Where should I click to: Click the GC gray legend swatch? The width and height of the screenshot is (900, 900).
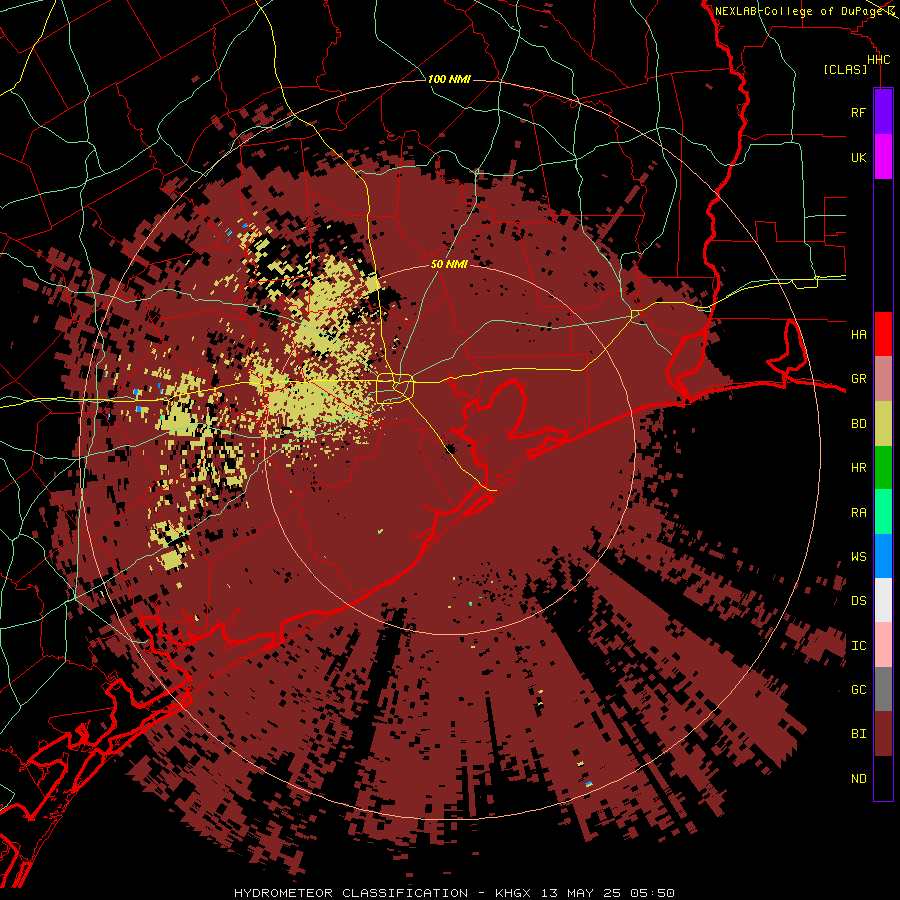click(883, 689)
